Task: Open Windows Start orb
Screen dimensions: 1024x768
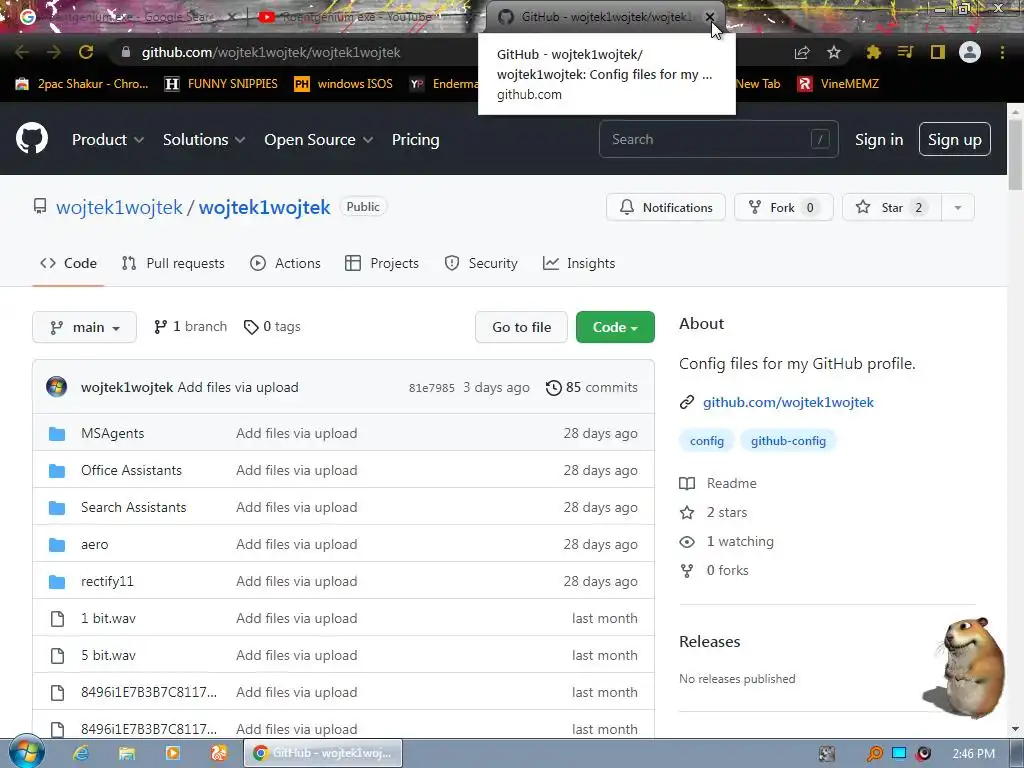Action: (27, 751)
